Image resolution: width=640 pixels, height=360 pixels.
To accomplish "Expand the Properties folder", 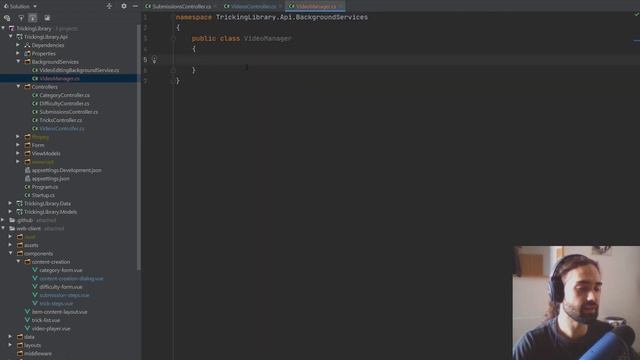I will click(18, 53).
